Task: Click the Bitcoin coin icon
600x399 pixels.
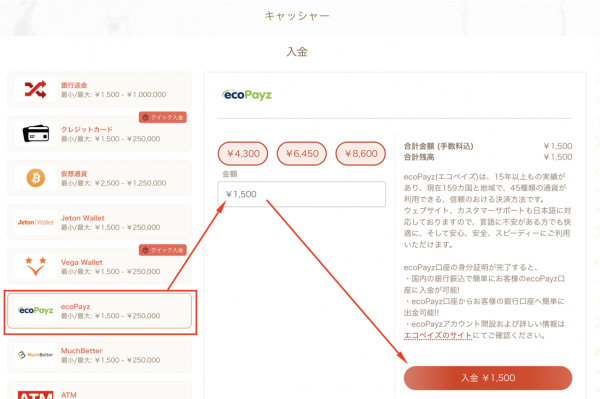Action: [36, 178]
